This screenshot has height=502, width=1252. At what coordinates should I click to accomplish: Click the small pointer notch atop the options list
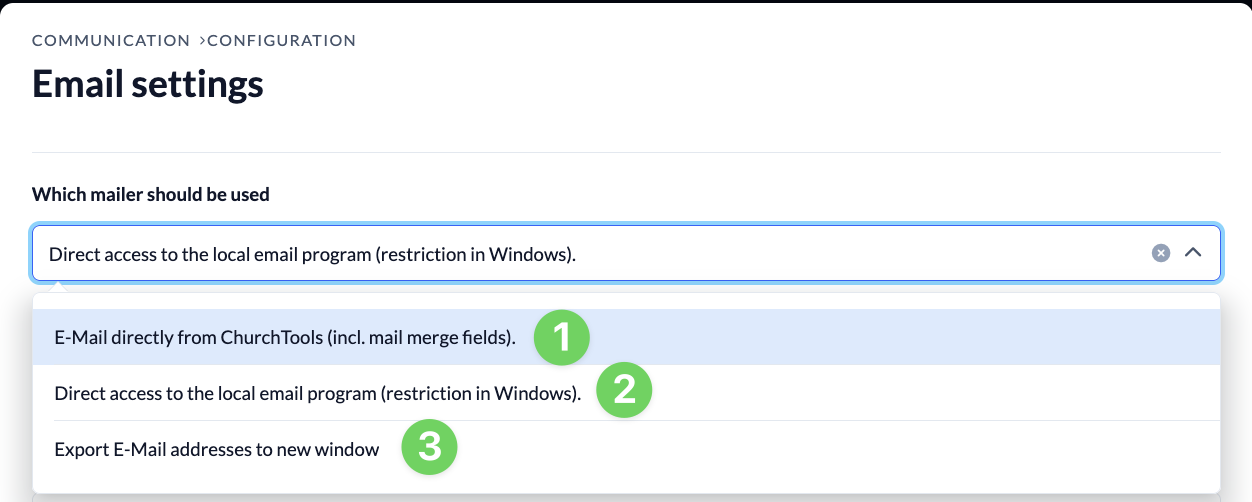point(59,288)
